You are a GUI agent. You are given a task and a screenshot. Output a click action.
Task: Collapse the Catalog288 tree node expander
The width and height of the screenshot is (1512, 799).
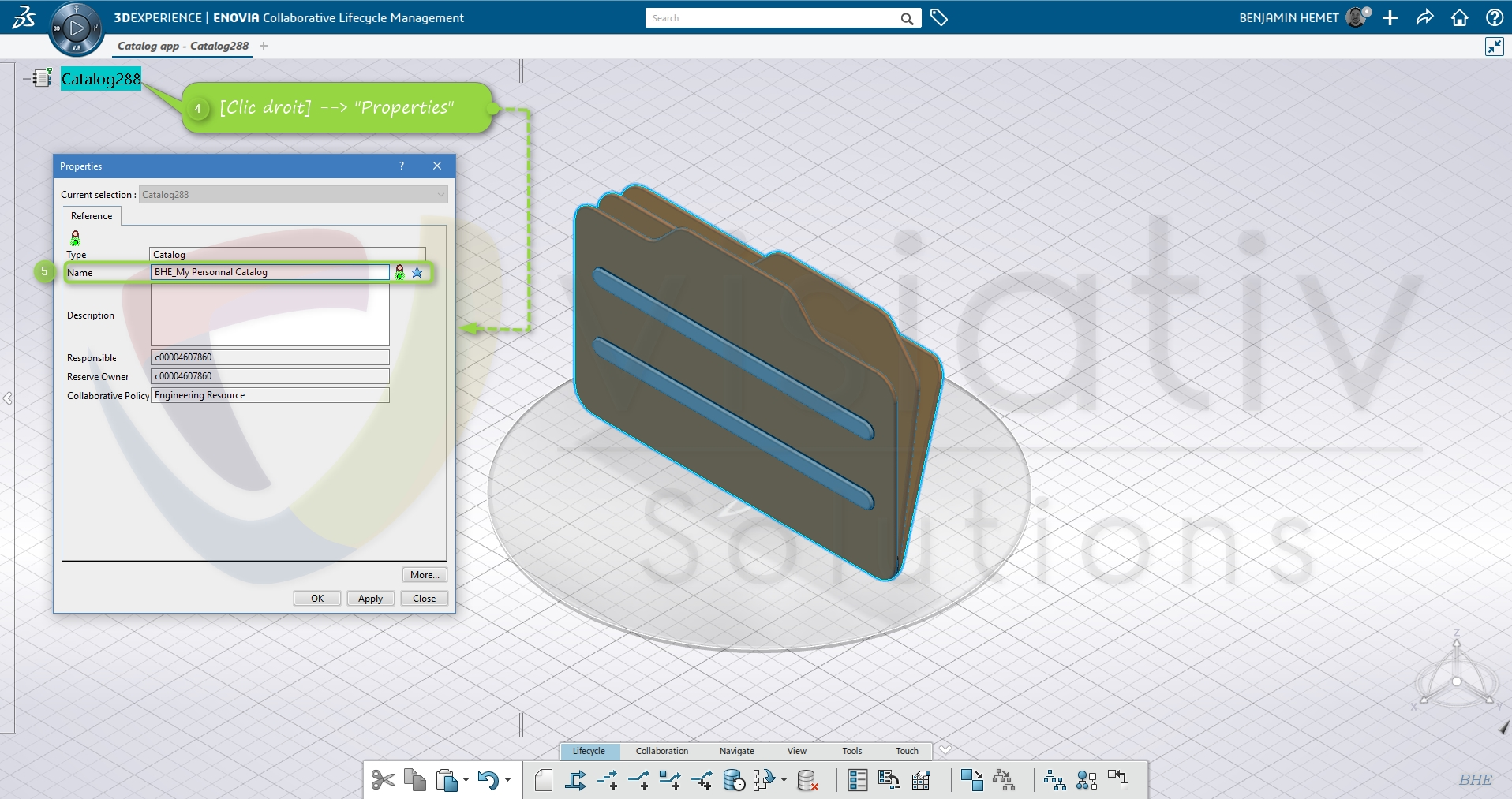(27, 79)
